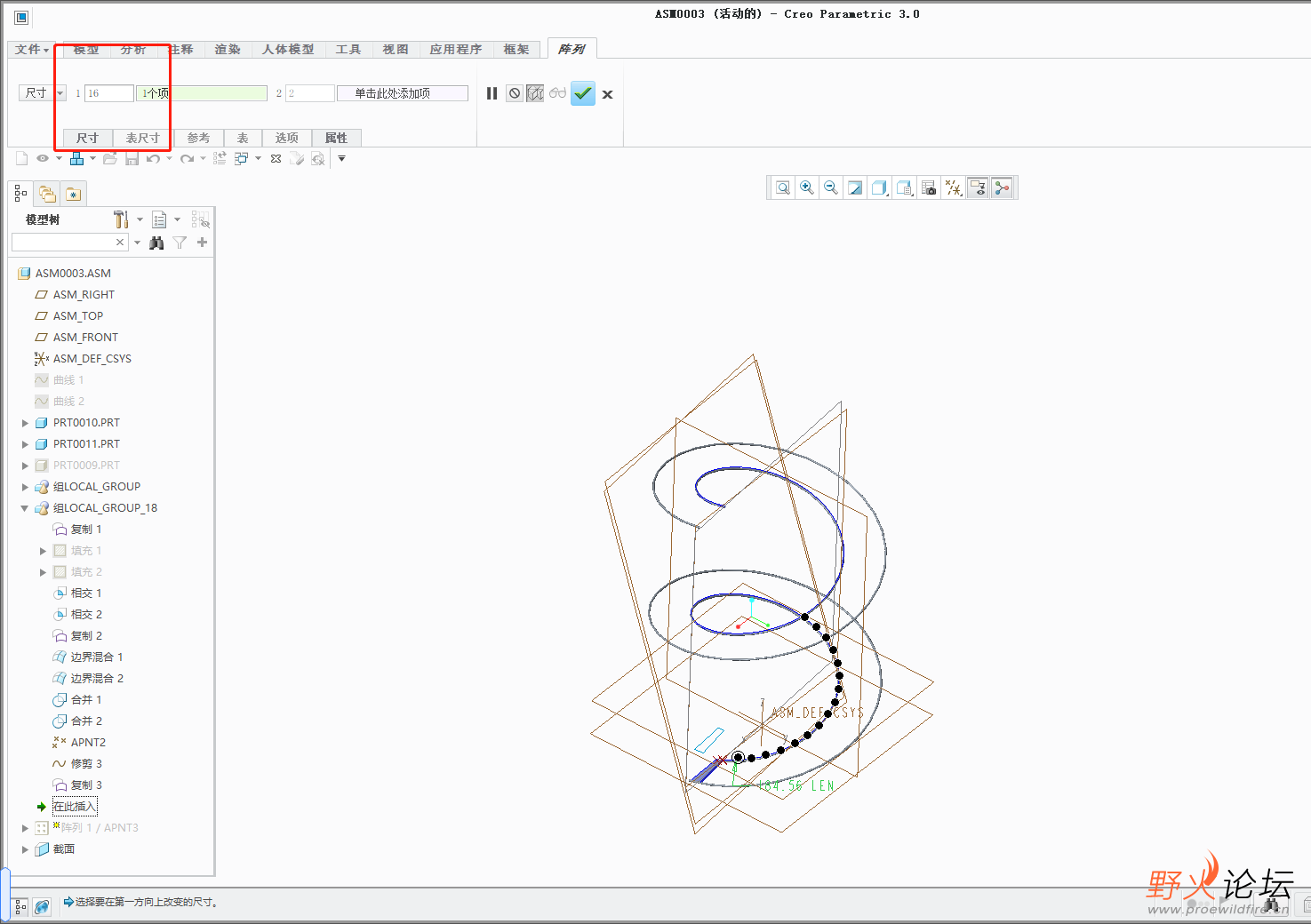
Task: Switch to the 人体模型 ribbon tab
Action: (288, 50)
